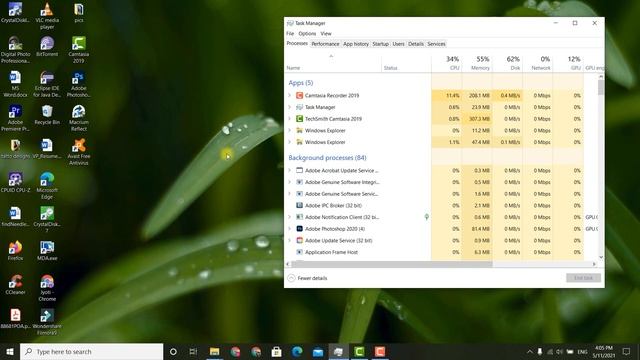Open the CCleaner desktop icon
The image size is (640, 360).
coord(15,284)
